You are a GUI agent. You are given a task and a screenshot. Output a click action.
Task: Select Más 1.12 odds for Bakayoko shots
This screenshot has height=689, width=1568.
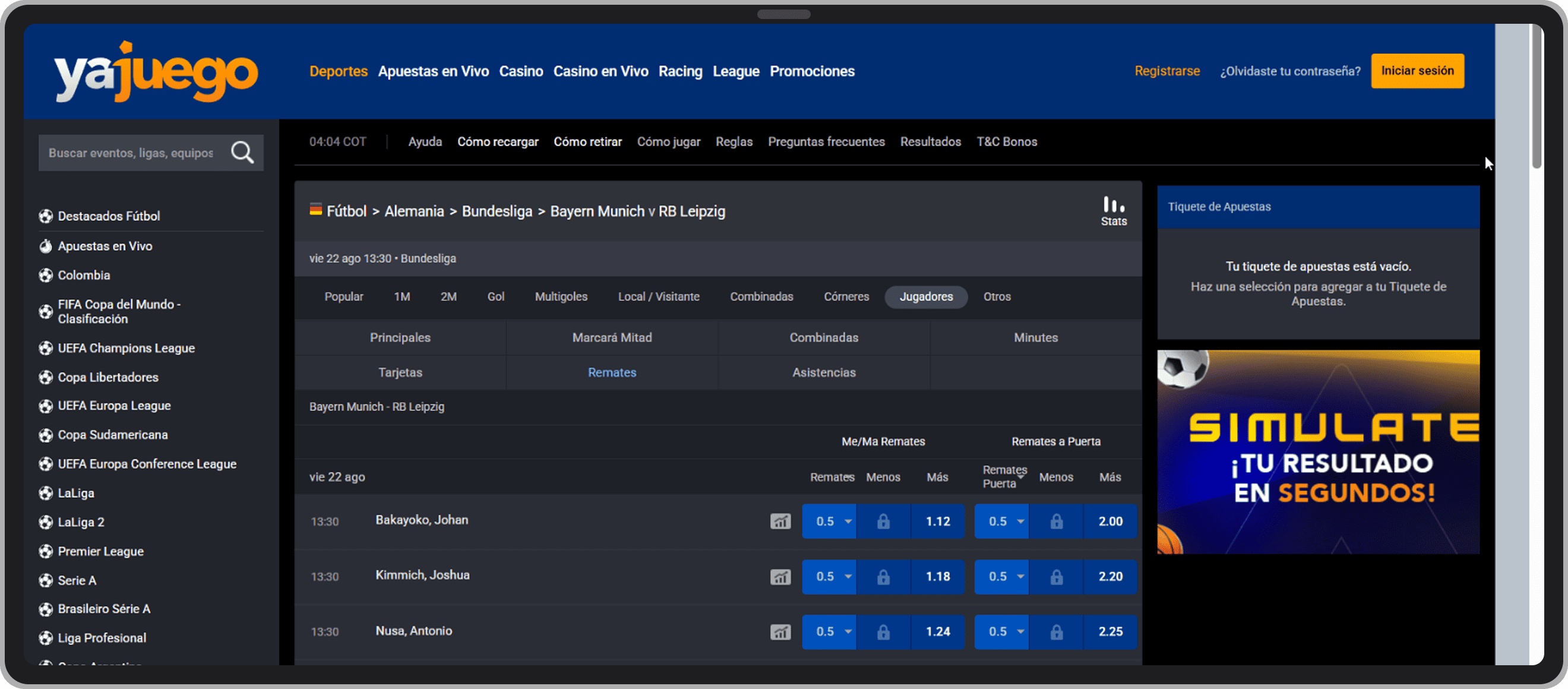938,522
